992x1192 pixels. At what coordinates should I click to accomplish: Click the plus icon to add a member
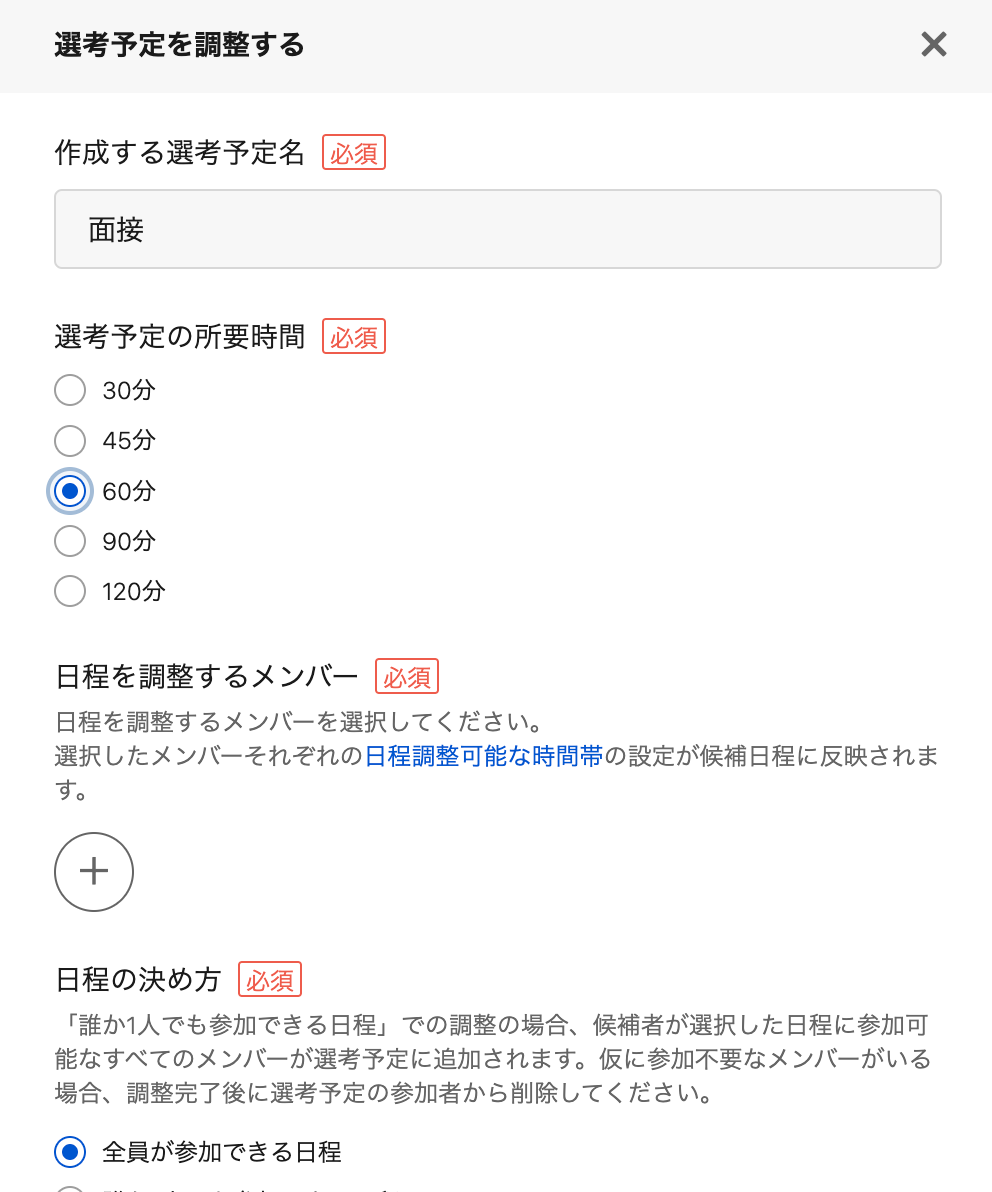[x=94, y=872]
